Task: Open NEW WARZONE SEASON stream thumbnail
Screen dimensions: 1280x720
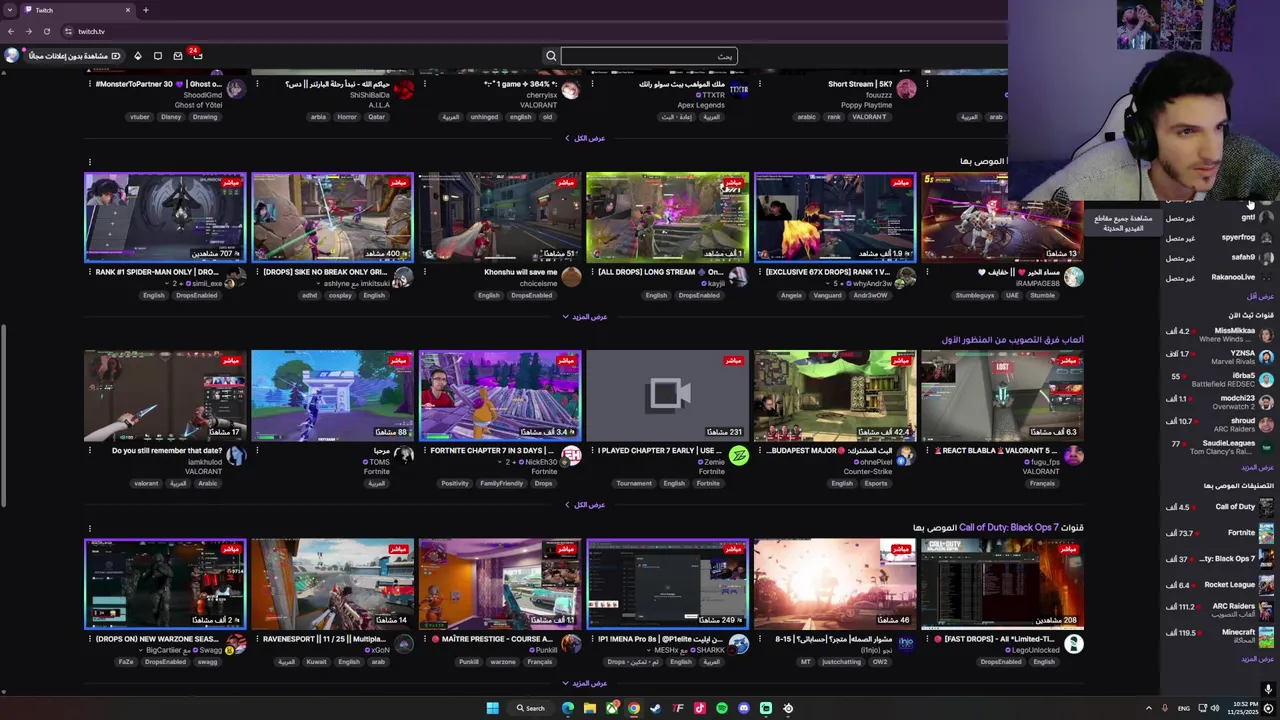Action: [x=165, y=585]
